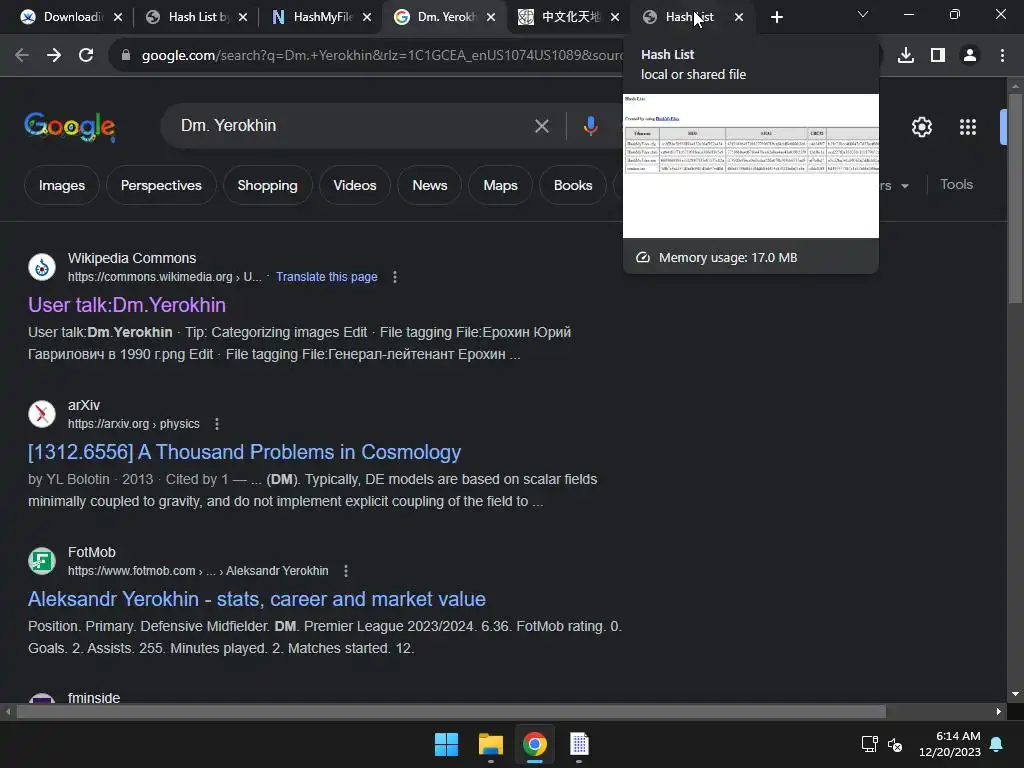Click the address bar URL
The image size is (1024, 768).
click(382, 56)
